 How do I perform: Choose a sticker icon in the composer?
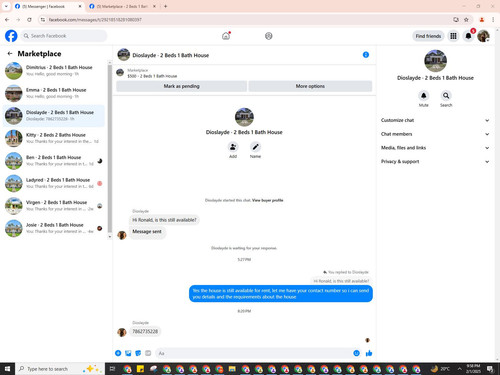click(x=138, y=353)
